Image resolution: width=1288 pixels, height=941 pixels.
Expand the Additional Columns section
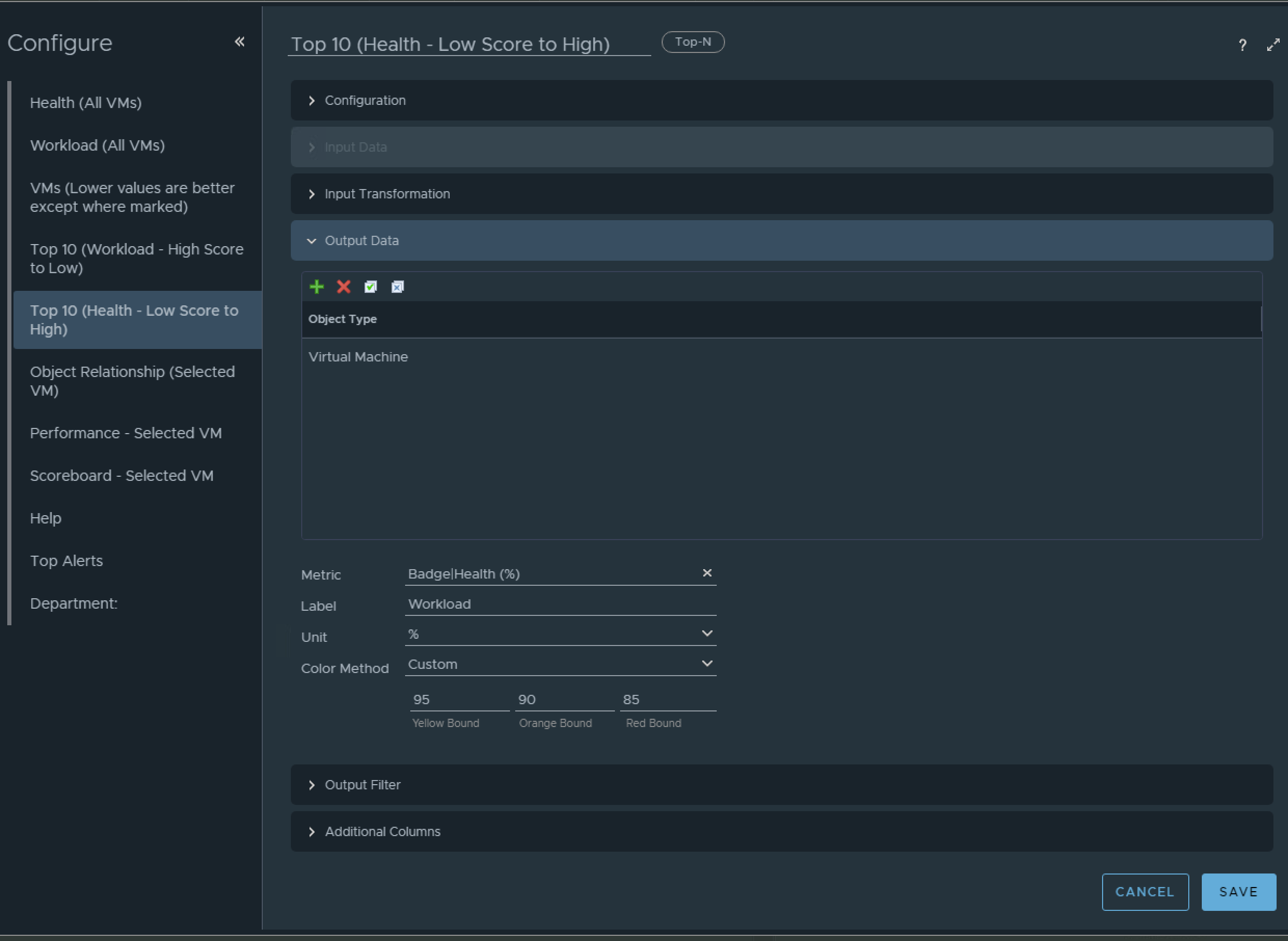[x=382, y=831]
